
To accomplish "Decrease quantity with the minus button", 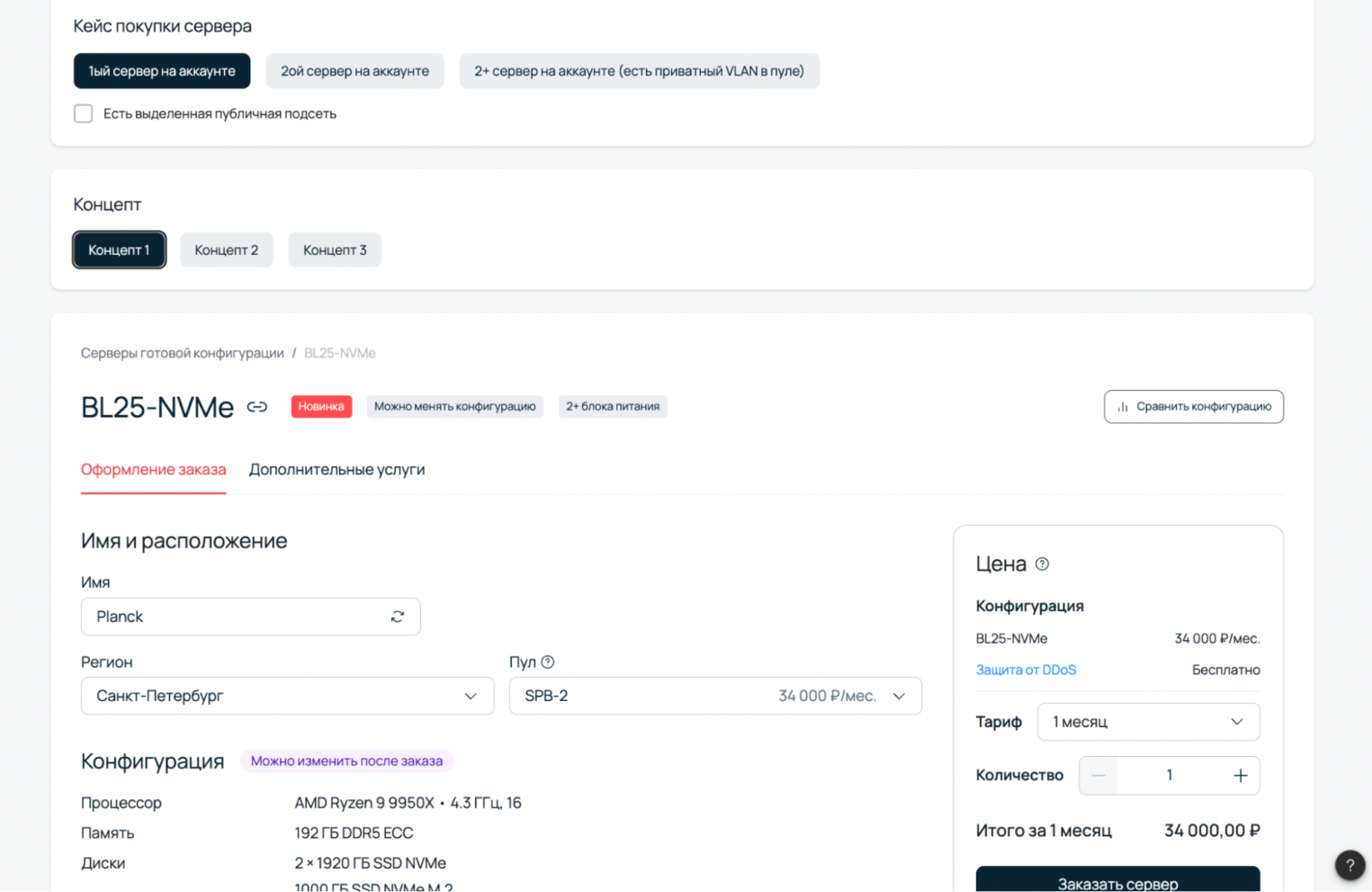I will pos(1098,776).
